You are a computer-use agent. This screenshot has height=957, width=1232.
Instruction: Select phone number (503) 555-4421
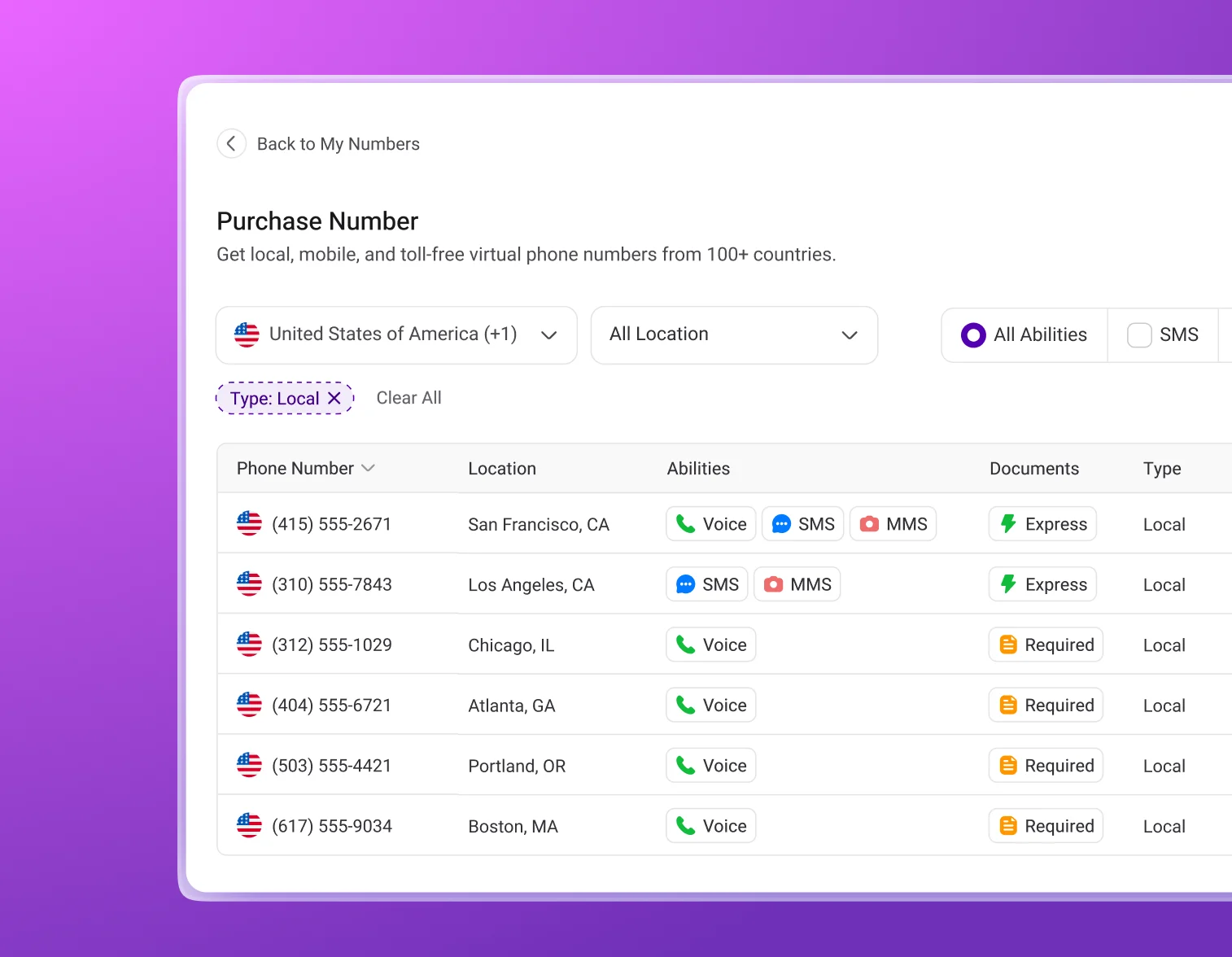[x=332, y=766]
